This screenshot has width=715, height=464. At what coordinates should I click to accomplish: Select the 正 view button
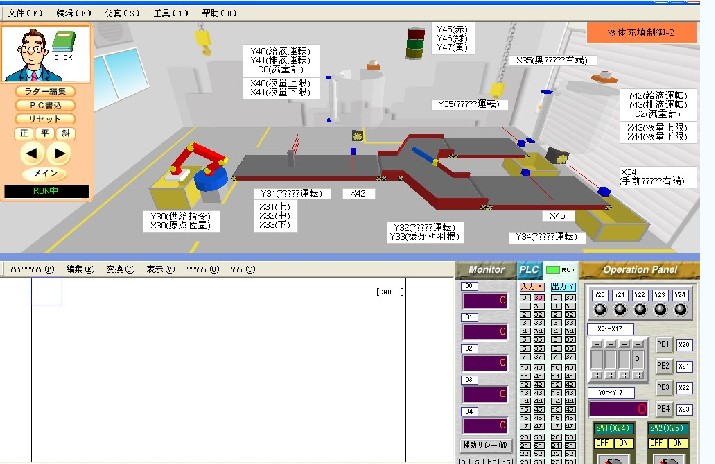pyautogui.click(x=25, y=133)
